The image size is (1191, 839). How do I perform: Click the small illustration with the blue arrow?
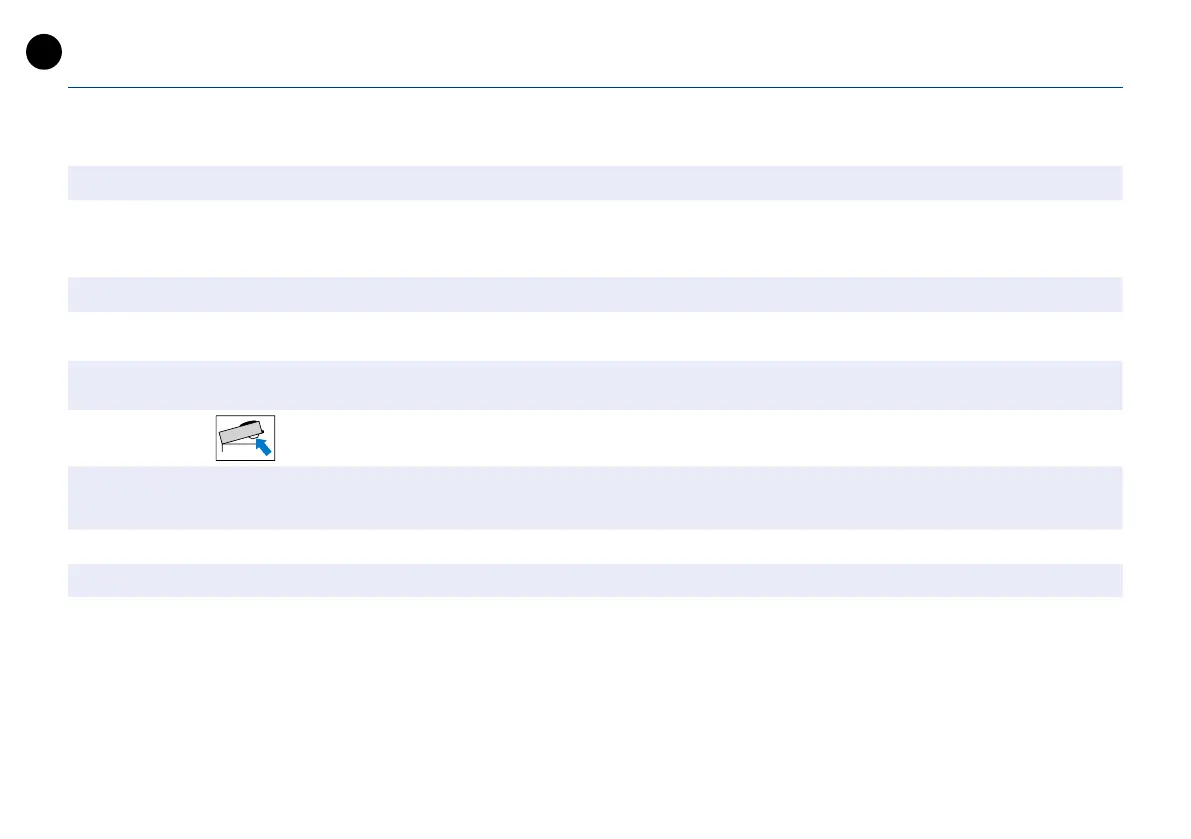click(245, 438)
